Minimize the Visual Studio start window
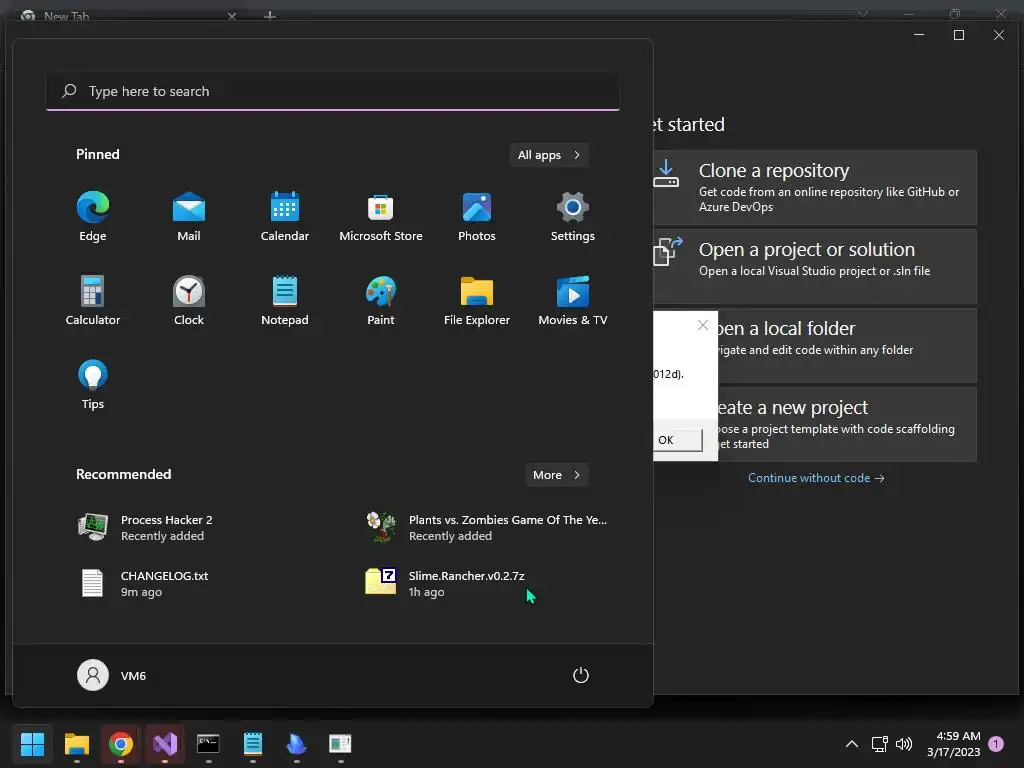This screenshot has width=1024, height=768. 919,35
